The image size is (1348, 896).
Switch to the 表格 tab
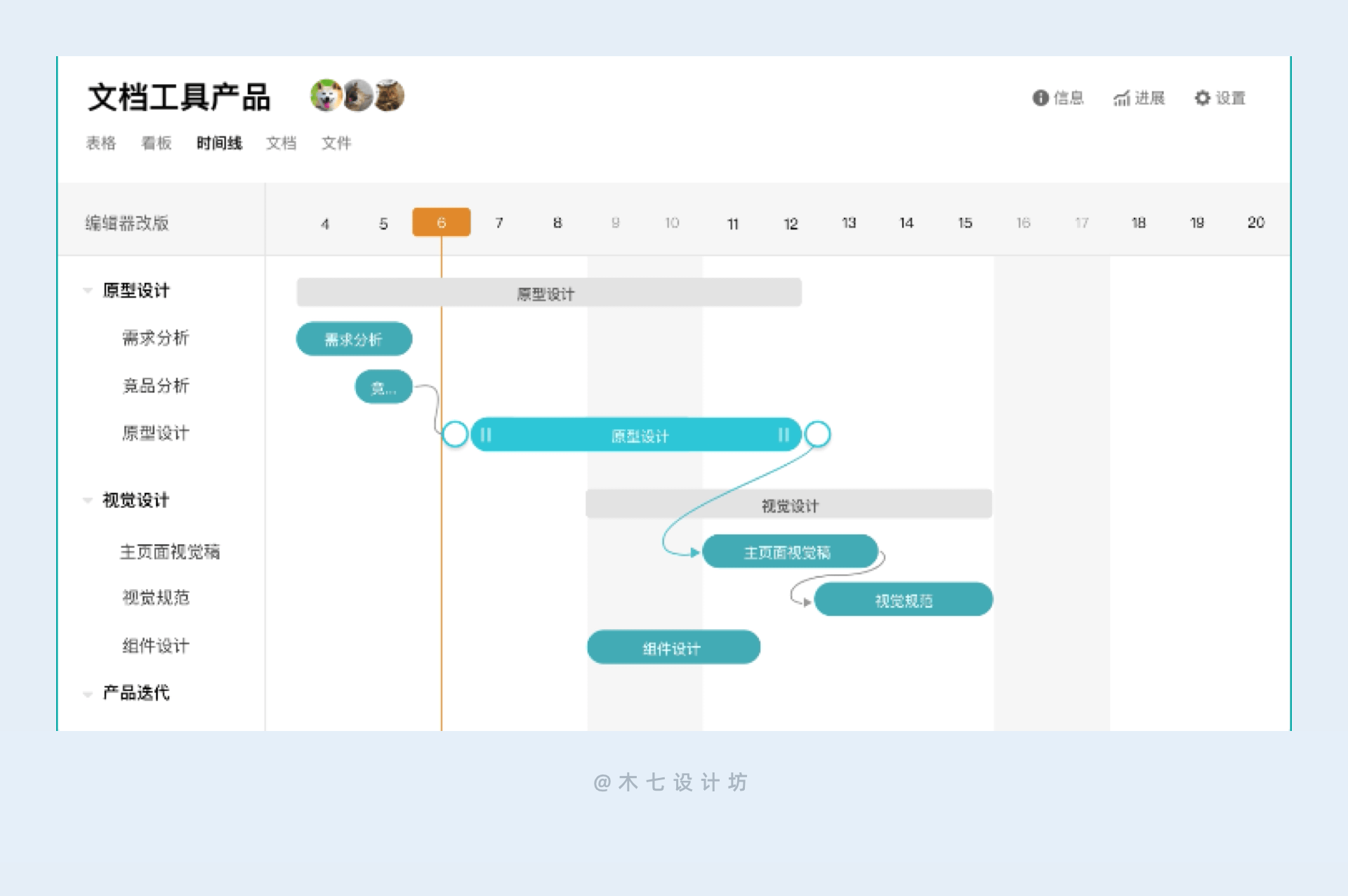100,143
